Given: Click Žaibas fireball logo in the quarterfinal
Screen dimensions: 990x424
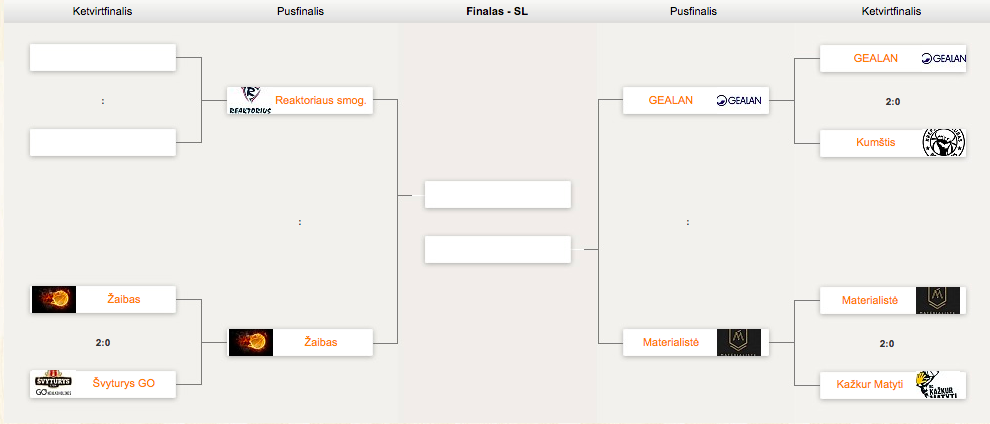Looking at the screenshot, I should (x=54, y=299).
